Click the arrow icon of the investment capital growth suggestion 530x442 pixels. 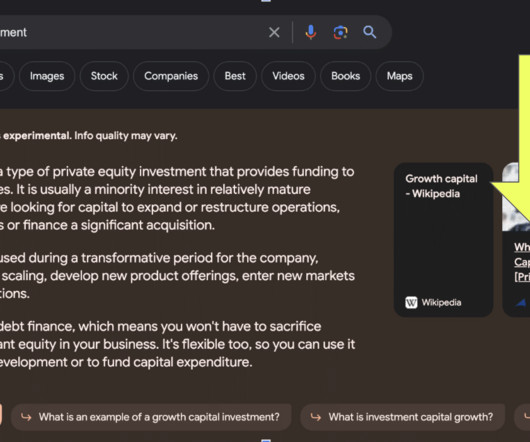tap(315, 417)
